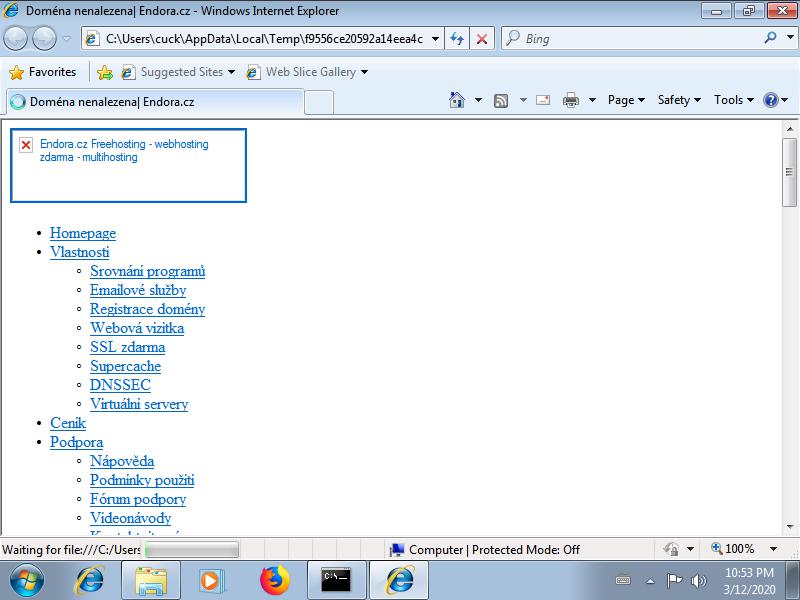Follow the Srovnání programů link
800x600 pixels.
pyautogui.click(x=147, y=271)
